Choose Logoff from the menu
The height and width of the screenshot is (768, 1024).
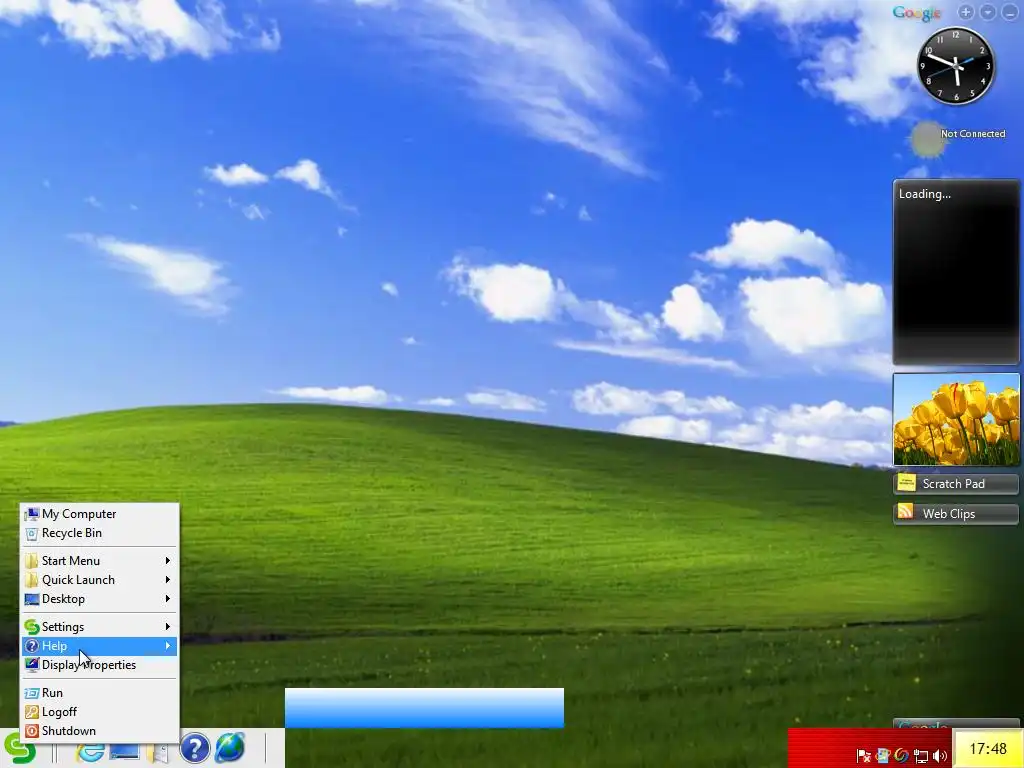pyautogui.click(x=99, y=712)
